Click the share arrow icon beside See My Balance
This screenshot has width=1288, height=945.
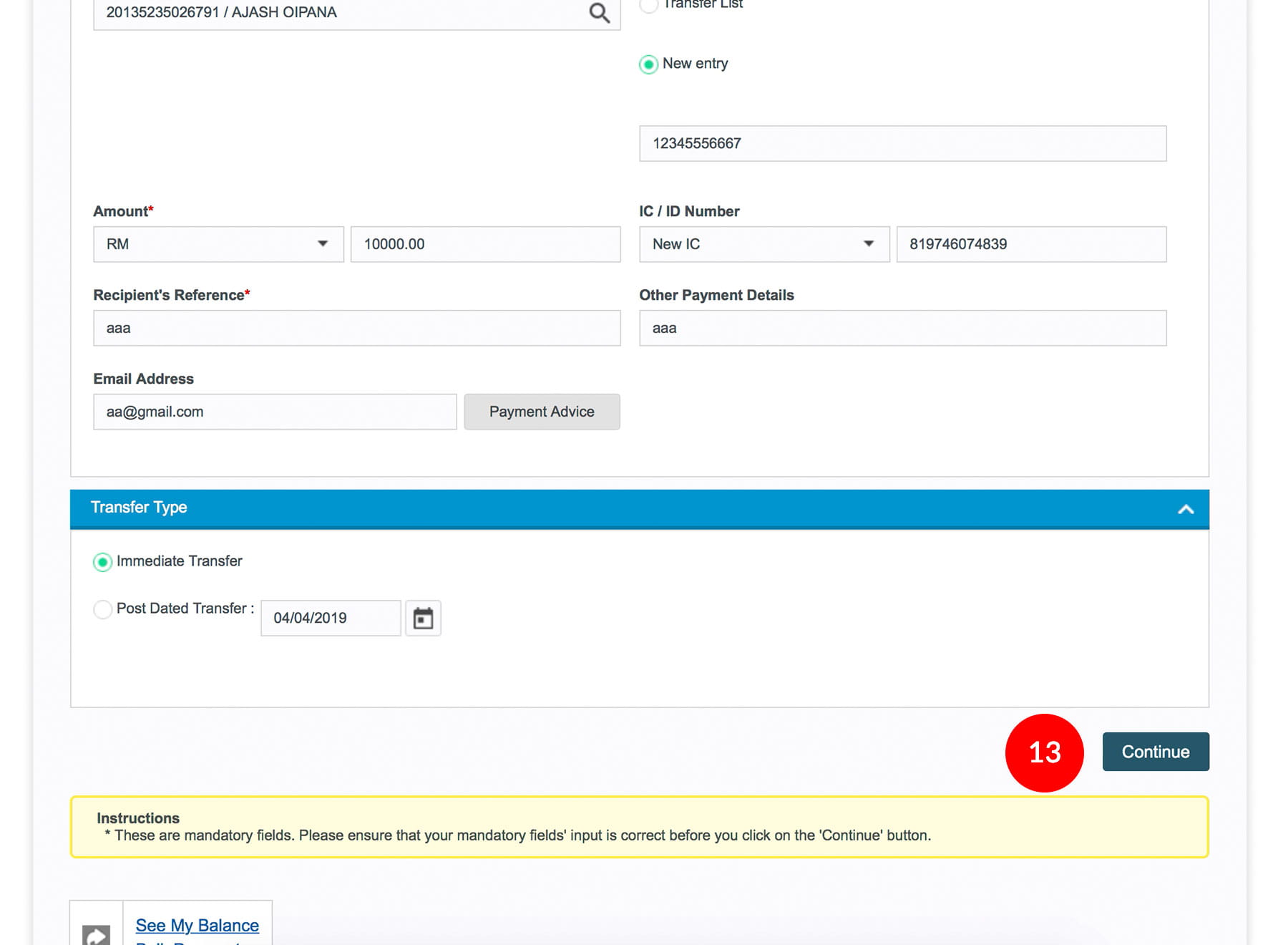tap(97, 933)
